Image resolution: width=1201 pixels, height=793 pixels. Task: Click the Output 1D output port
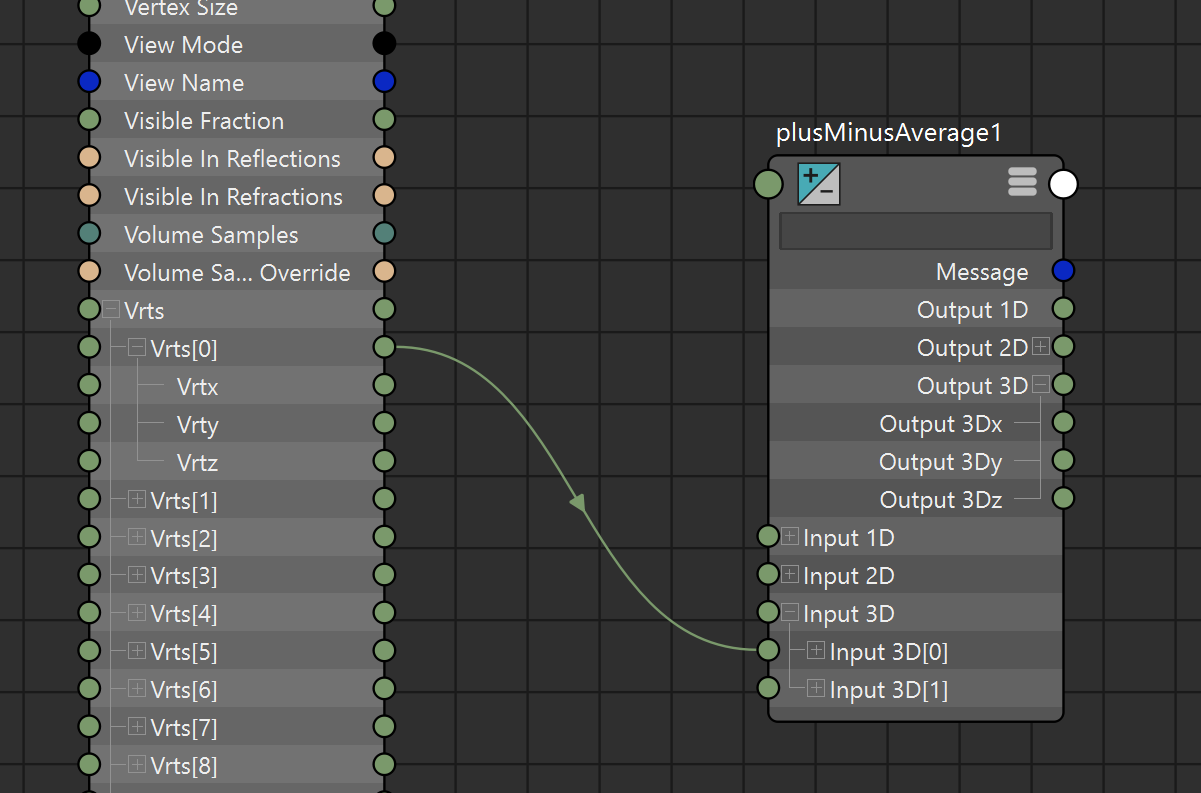[1063, 309]
